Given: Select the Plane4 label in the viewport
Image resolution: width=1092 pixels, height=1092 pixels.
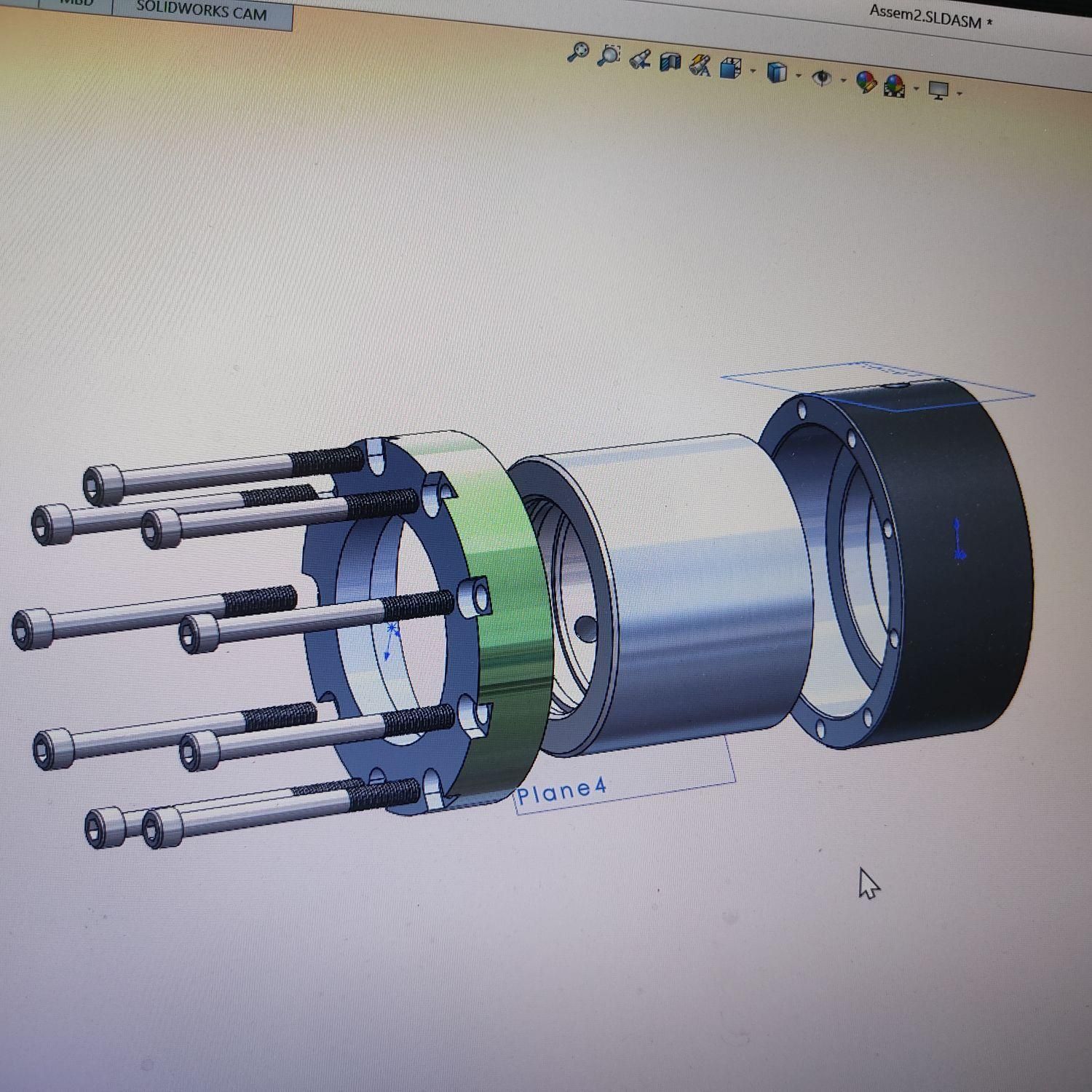Looking at the screenshot, I should 561,790.
